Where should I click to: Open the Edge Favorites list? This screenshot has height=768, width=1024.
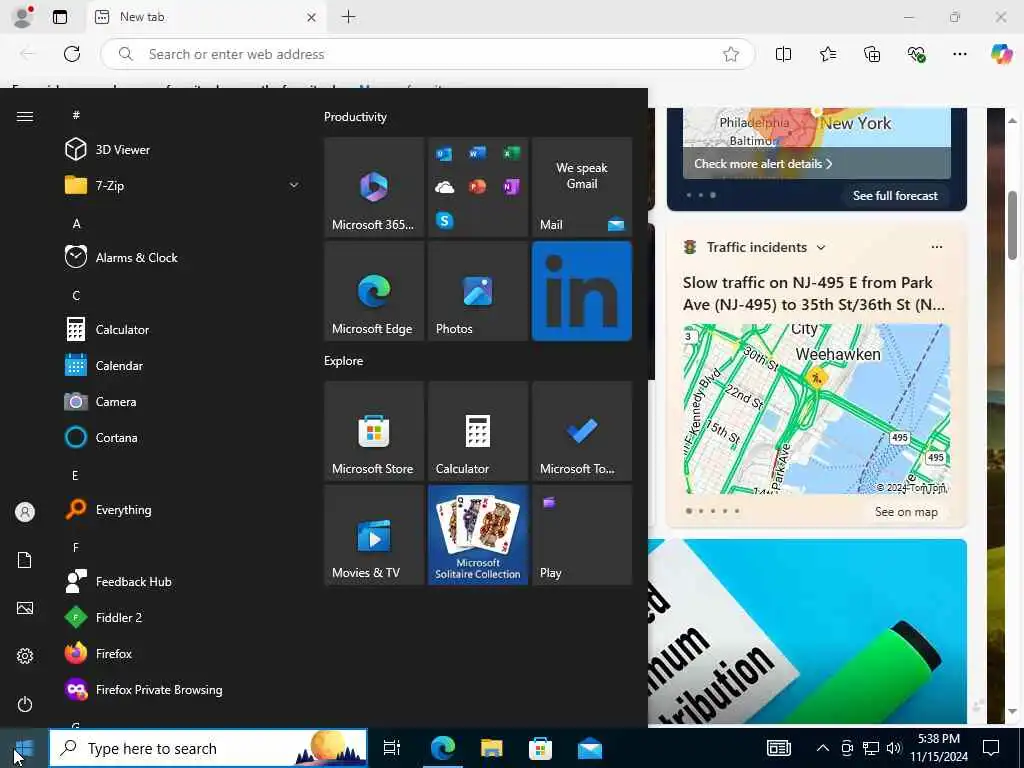tap(828, 54)
